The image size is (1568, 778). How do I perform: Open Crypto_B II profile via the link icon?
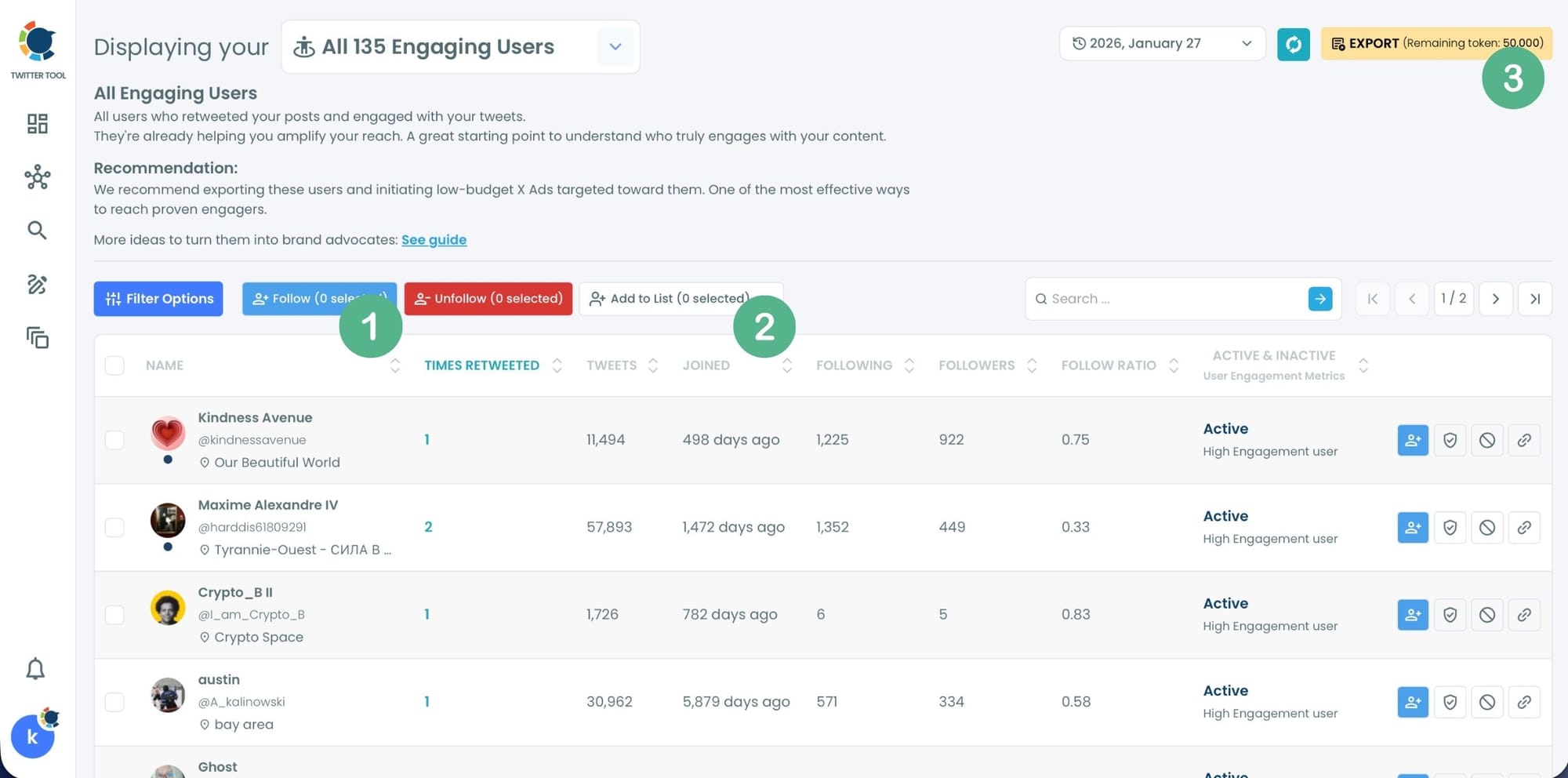click(x=1524, y=614)
